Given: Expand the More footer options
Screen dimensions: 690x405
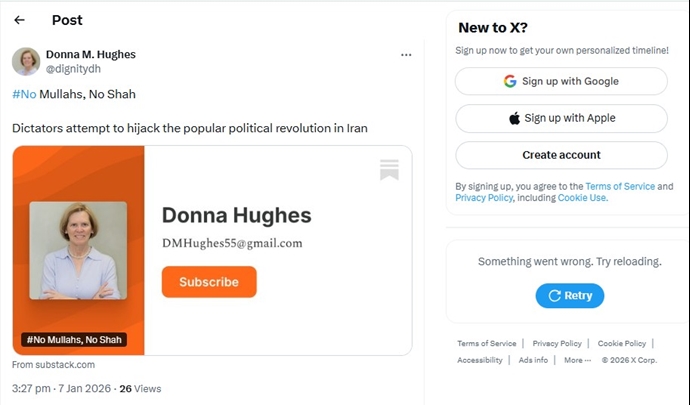Looking at the screenshot, I should pyautogui.click(x=577, y=360).
